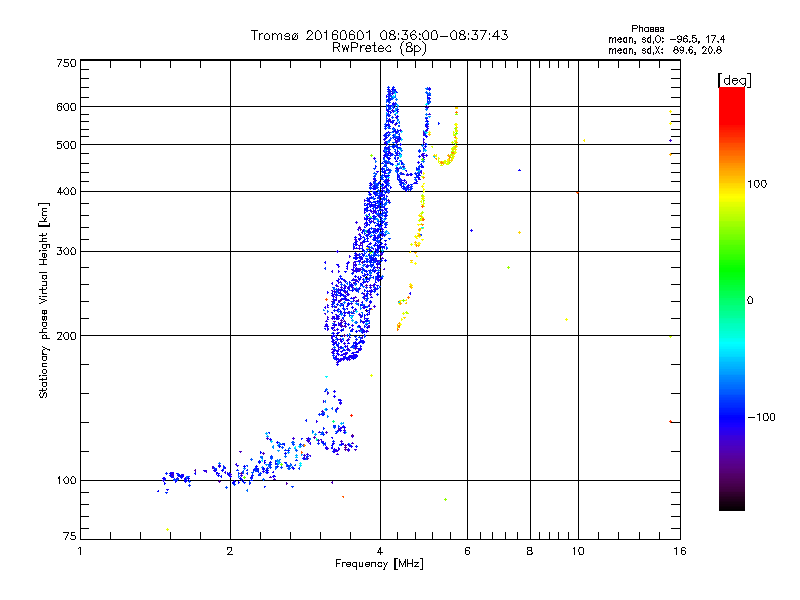
Task: Click colorbar tick label '0'
Action: point(750,300)
